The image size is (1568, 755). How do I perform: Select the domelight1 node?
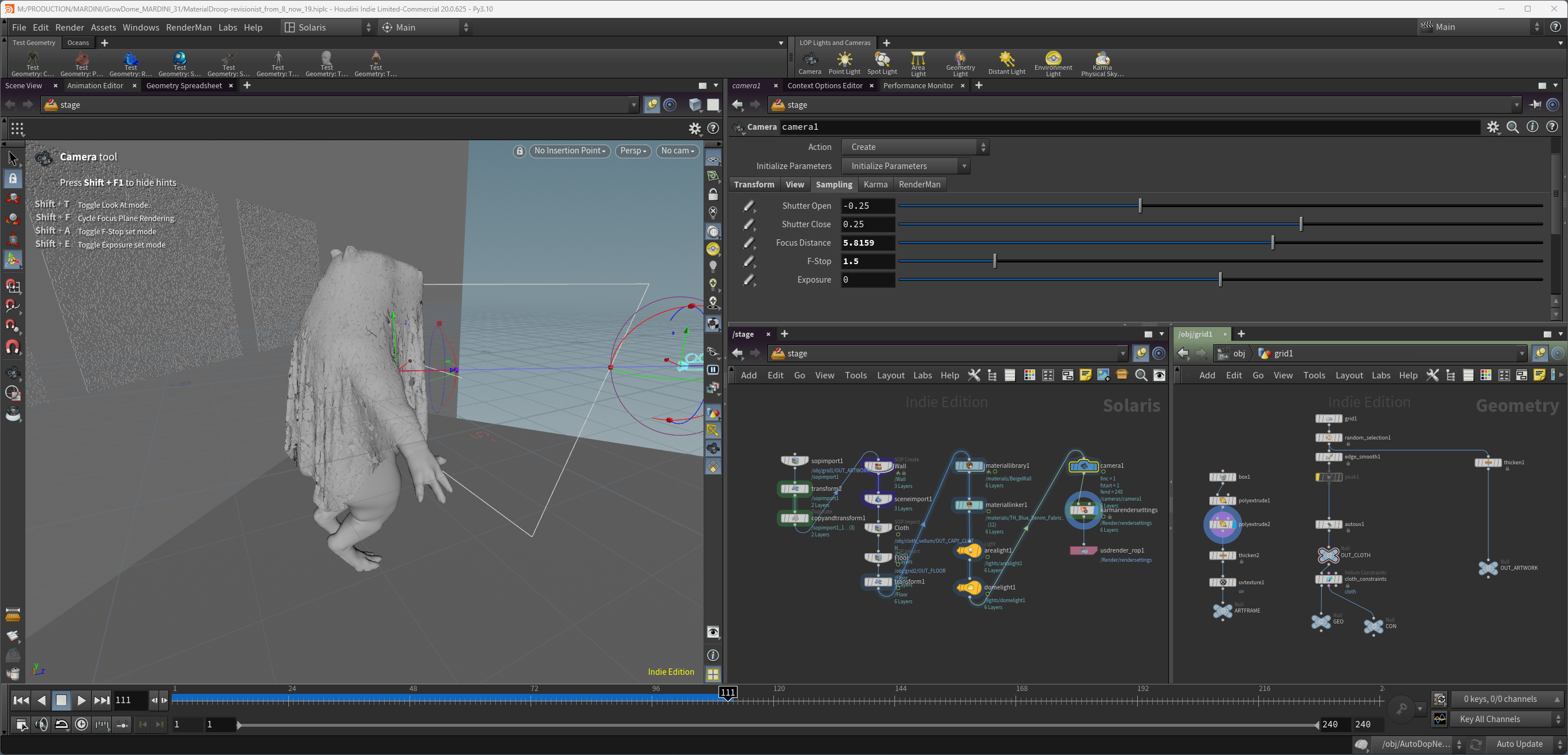click(x=969, y=588)
